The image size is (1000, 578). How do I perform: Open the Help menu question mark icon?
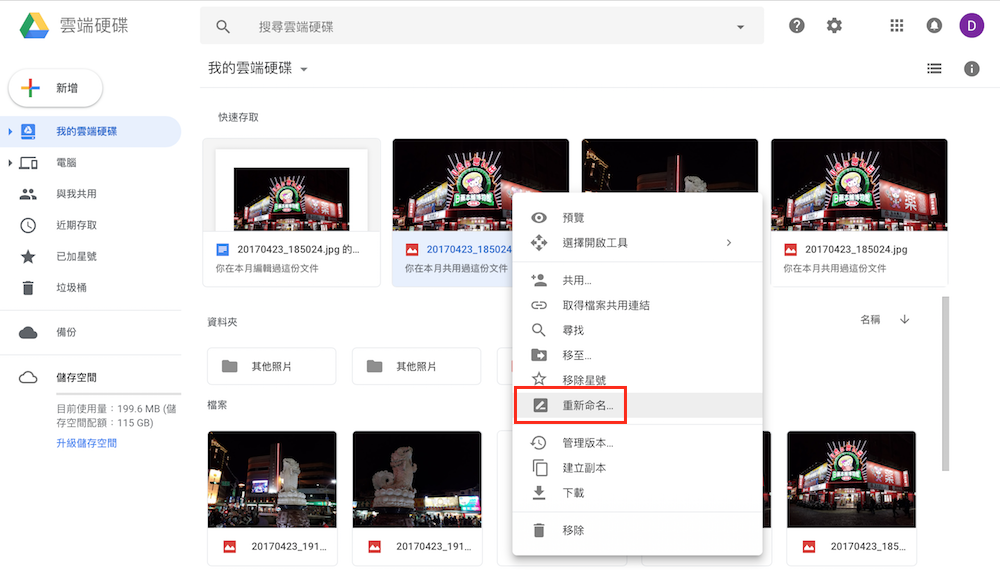pos(796,25)
